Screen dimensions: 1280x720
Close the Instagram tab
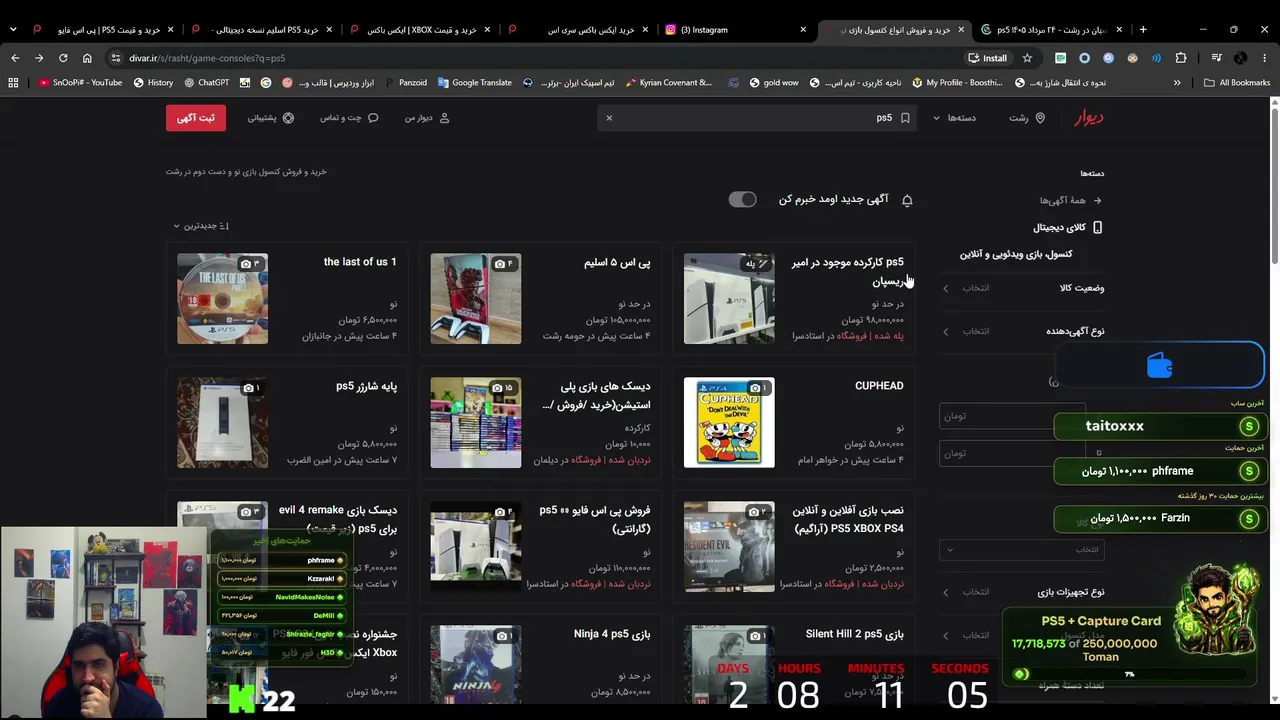(803, 30)
